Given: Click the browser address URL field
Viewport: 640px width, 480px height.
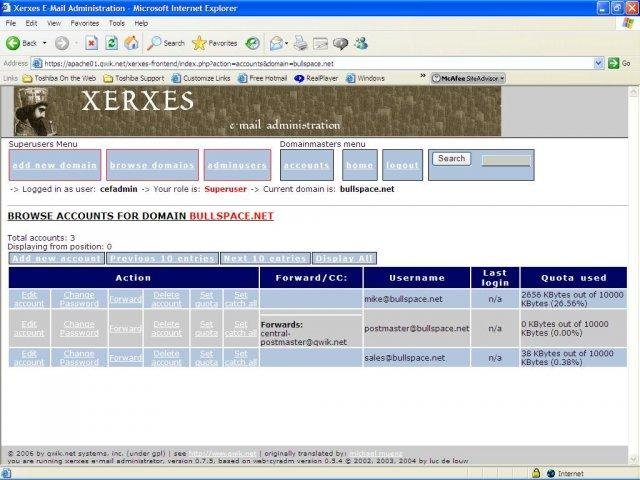Looking at the screenshot, I should (312, 64).
